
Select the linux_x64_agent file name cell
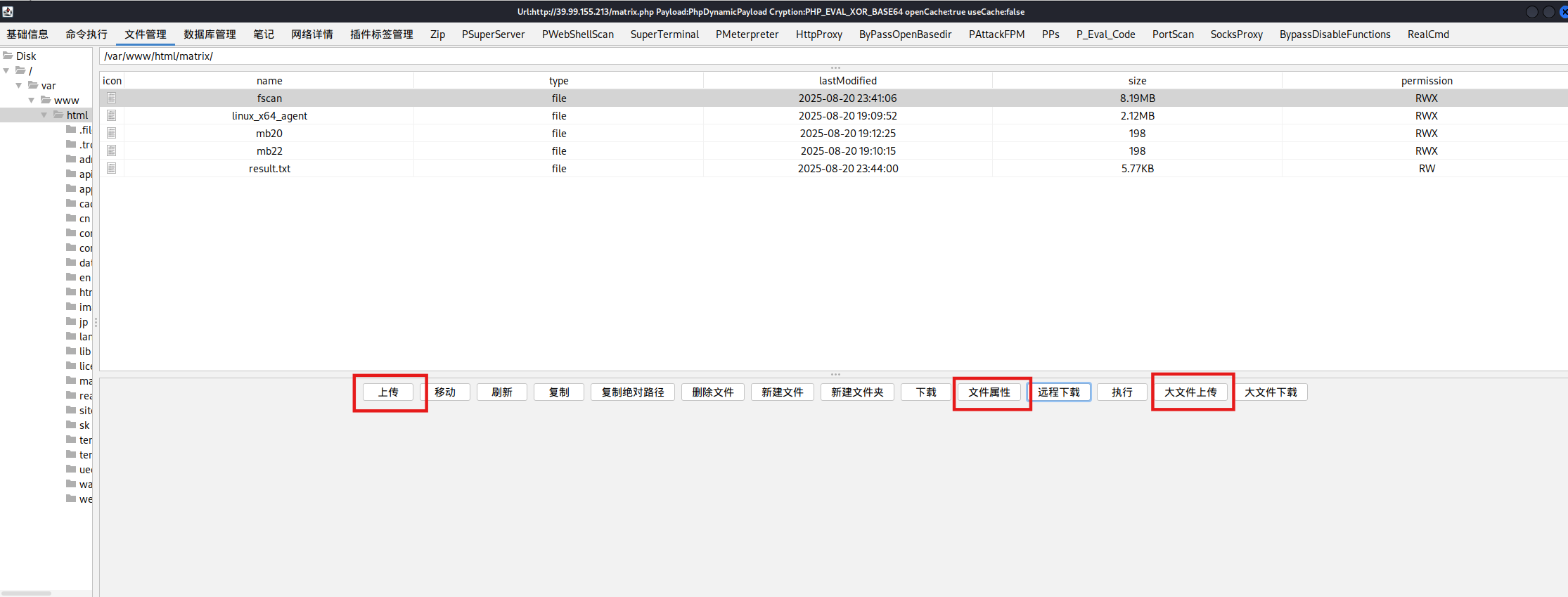(x=269, y=115)
